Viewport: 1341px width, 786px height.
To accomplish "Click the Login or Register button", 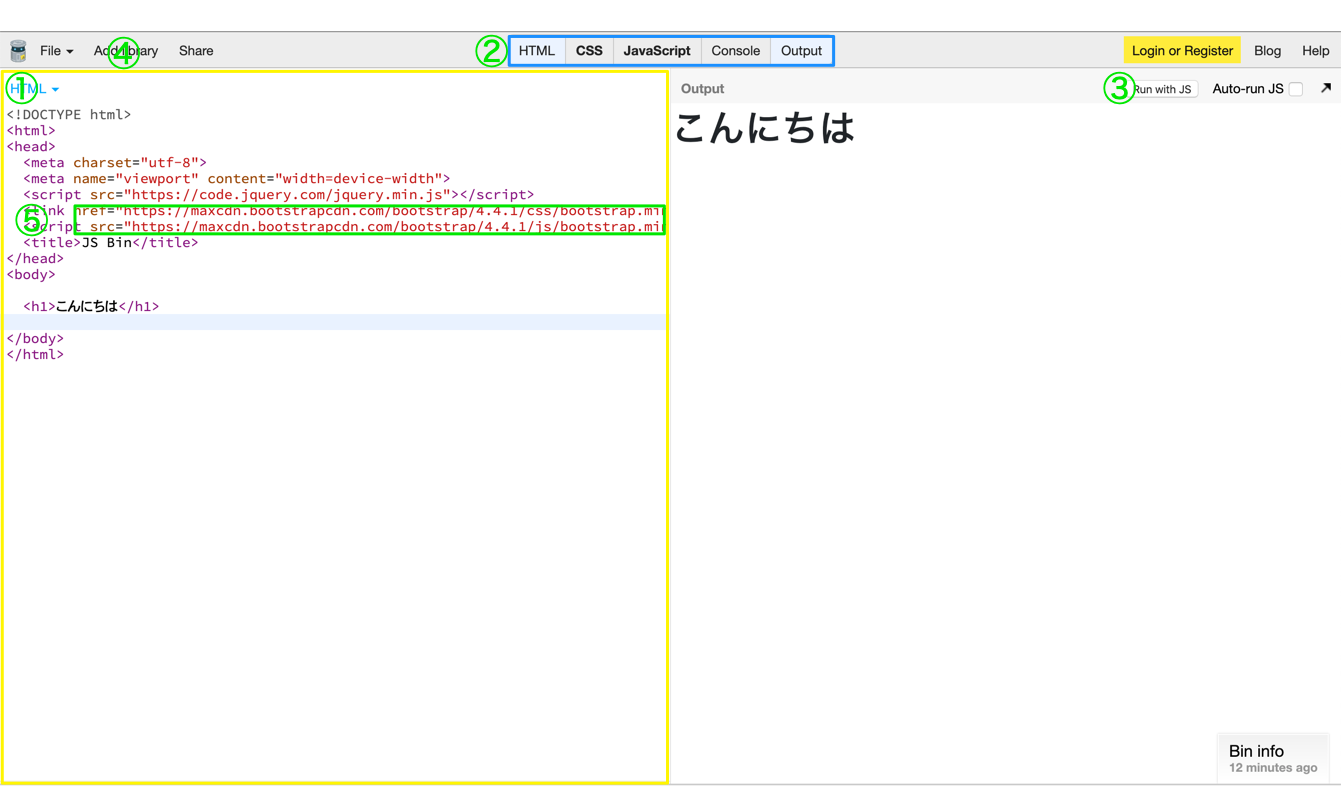I will tap(1182, 50).
